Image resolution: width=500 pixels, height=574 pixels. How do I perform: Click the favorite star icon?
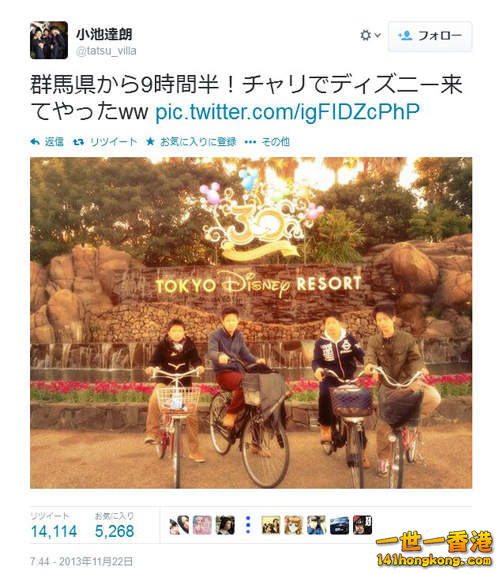click(150, 141)
